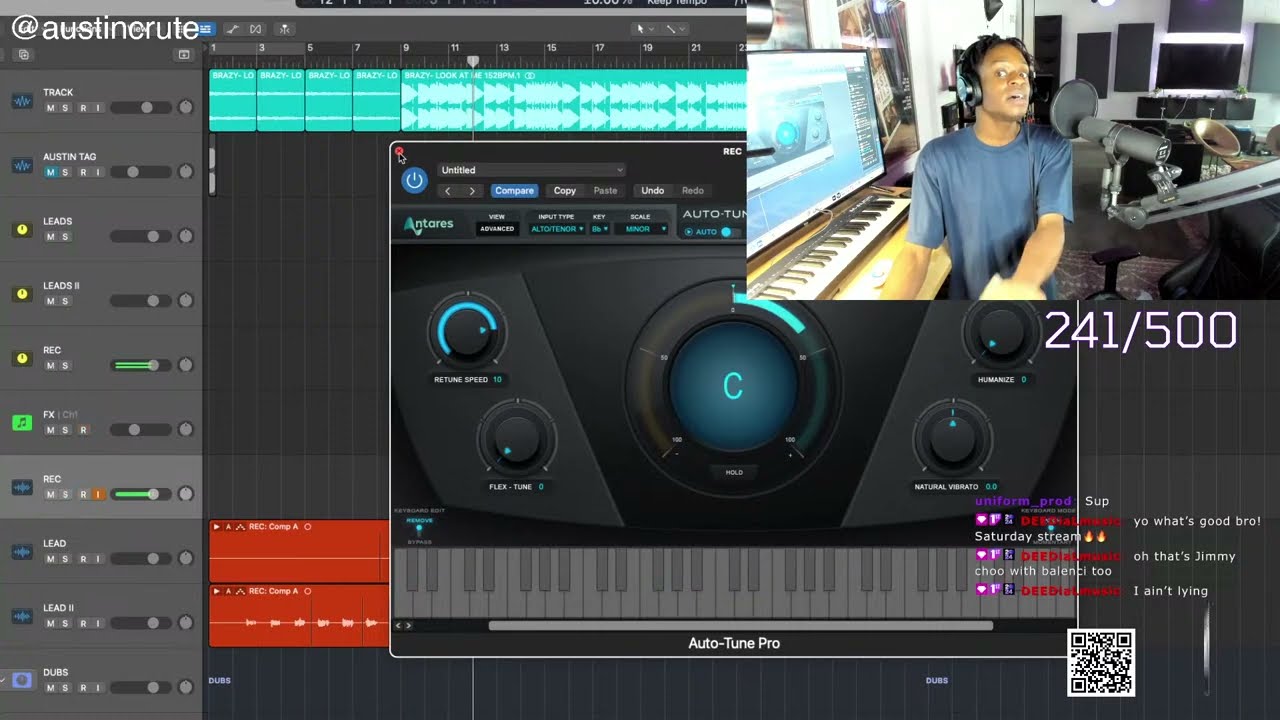Click the Paste button in plugin header
The width and height of the screenshot is (1280, 720).
[605, 191]
